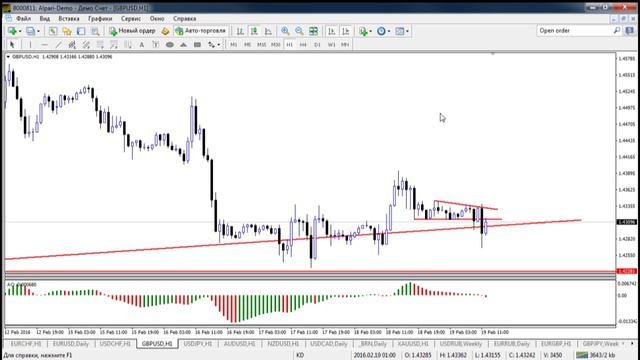Switch timeframe to W1
Viewport: 640px width, 360px height.
click(x=331, y=44)
